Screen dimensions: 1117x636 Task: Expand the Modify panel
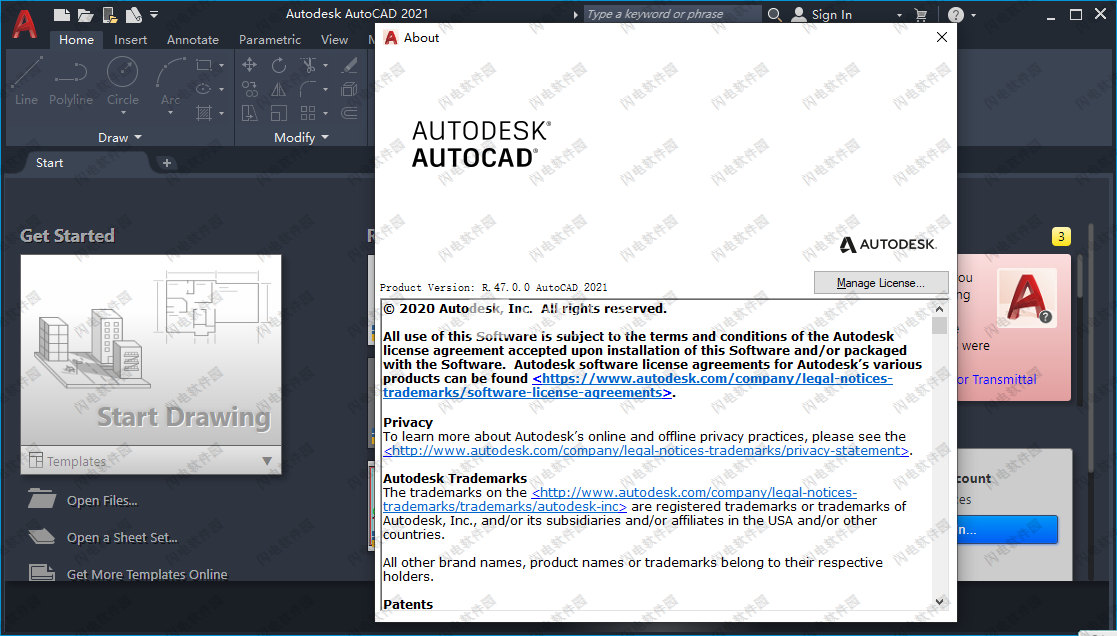click(x=301, y=137)
